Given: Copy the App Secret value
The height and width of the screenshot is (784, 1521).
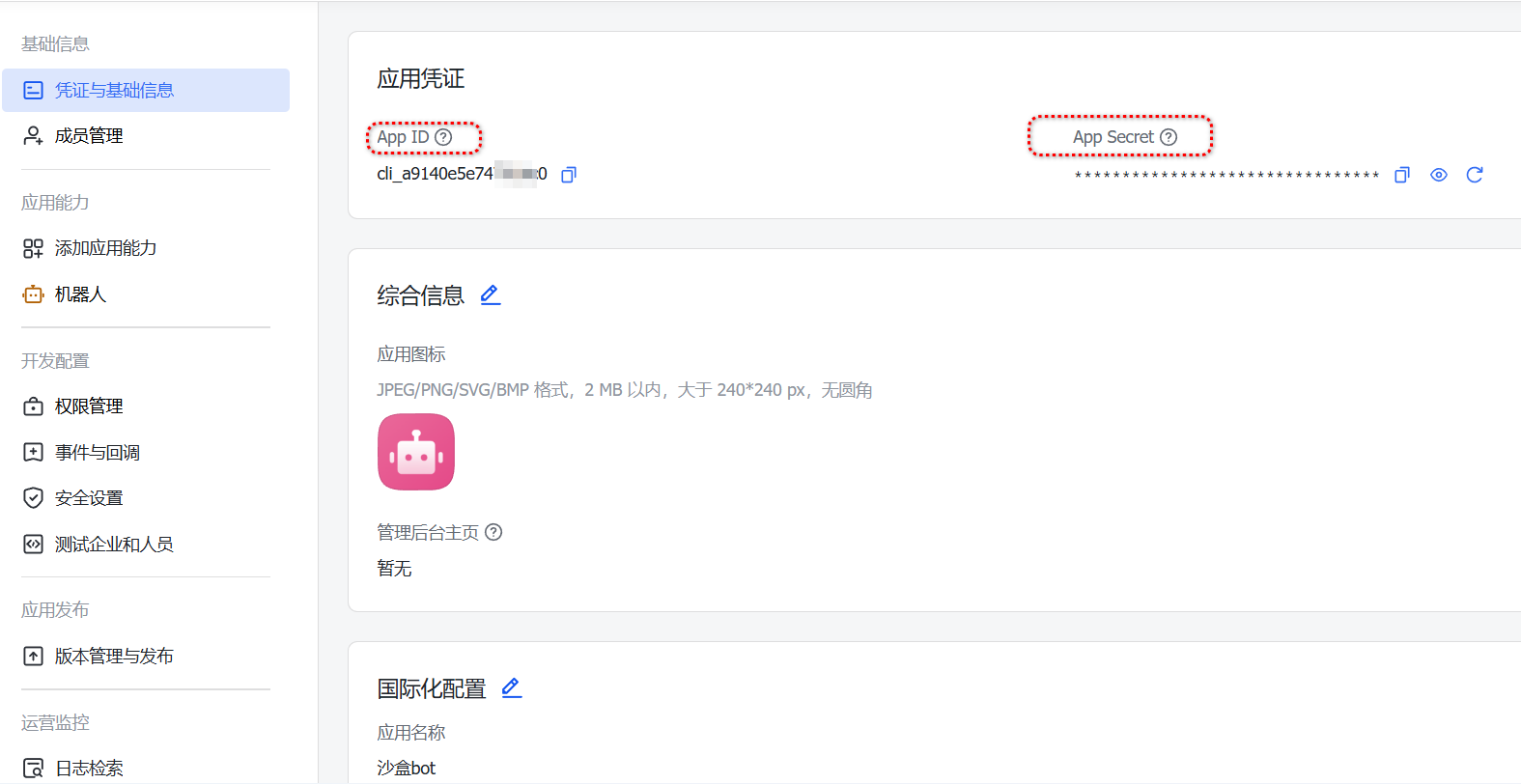Looking at the screenshot, I should point(1402,175).
